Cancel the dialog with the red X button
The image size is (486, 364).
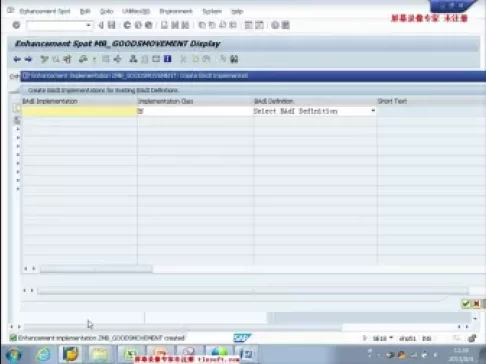[476, 304]
